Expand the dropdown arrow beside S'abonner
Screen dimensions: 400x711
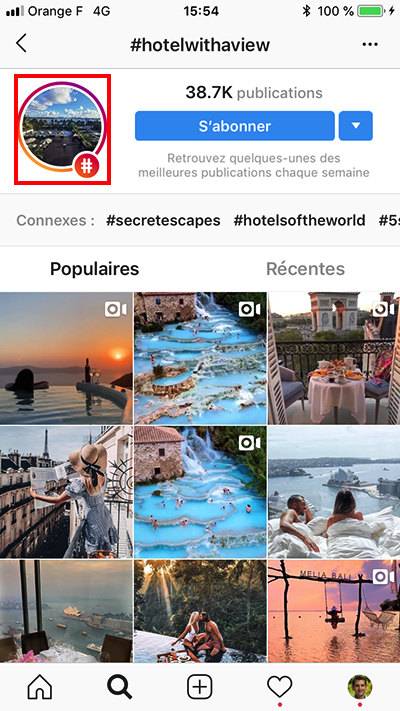(356, 126)
